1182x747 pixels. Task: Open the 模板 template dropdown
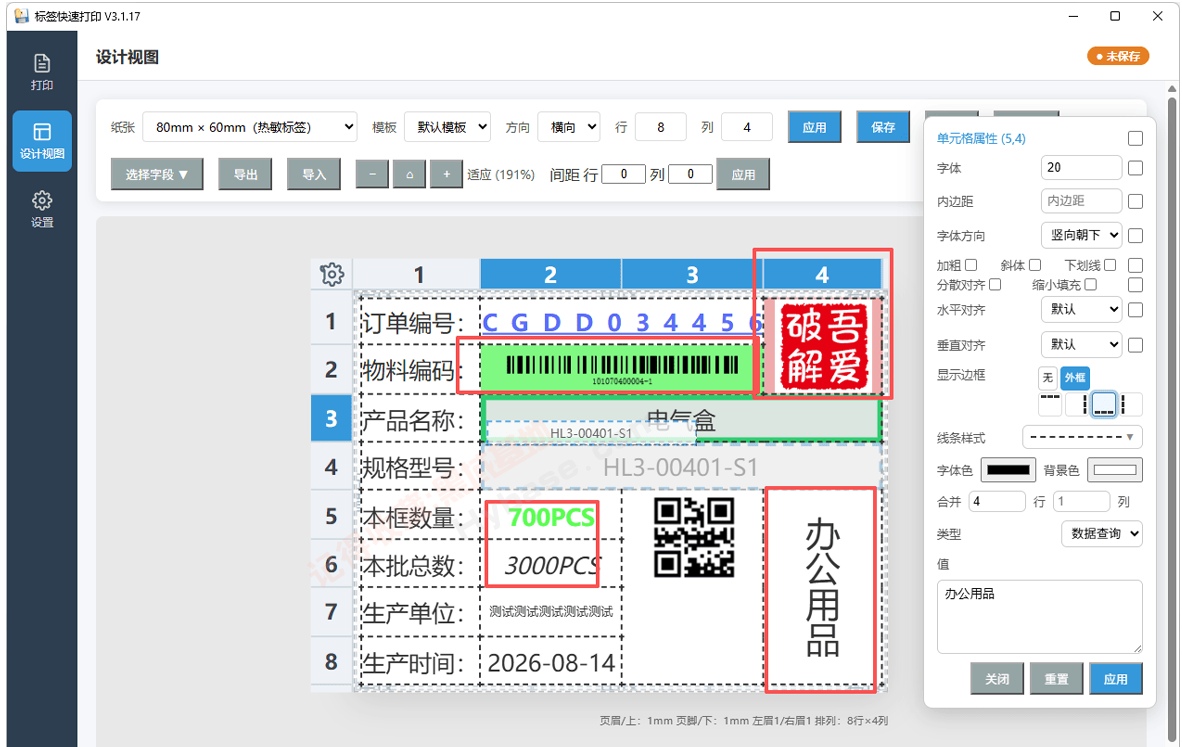pyautogui.click(x=447, y=127)
